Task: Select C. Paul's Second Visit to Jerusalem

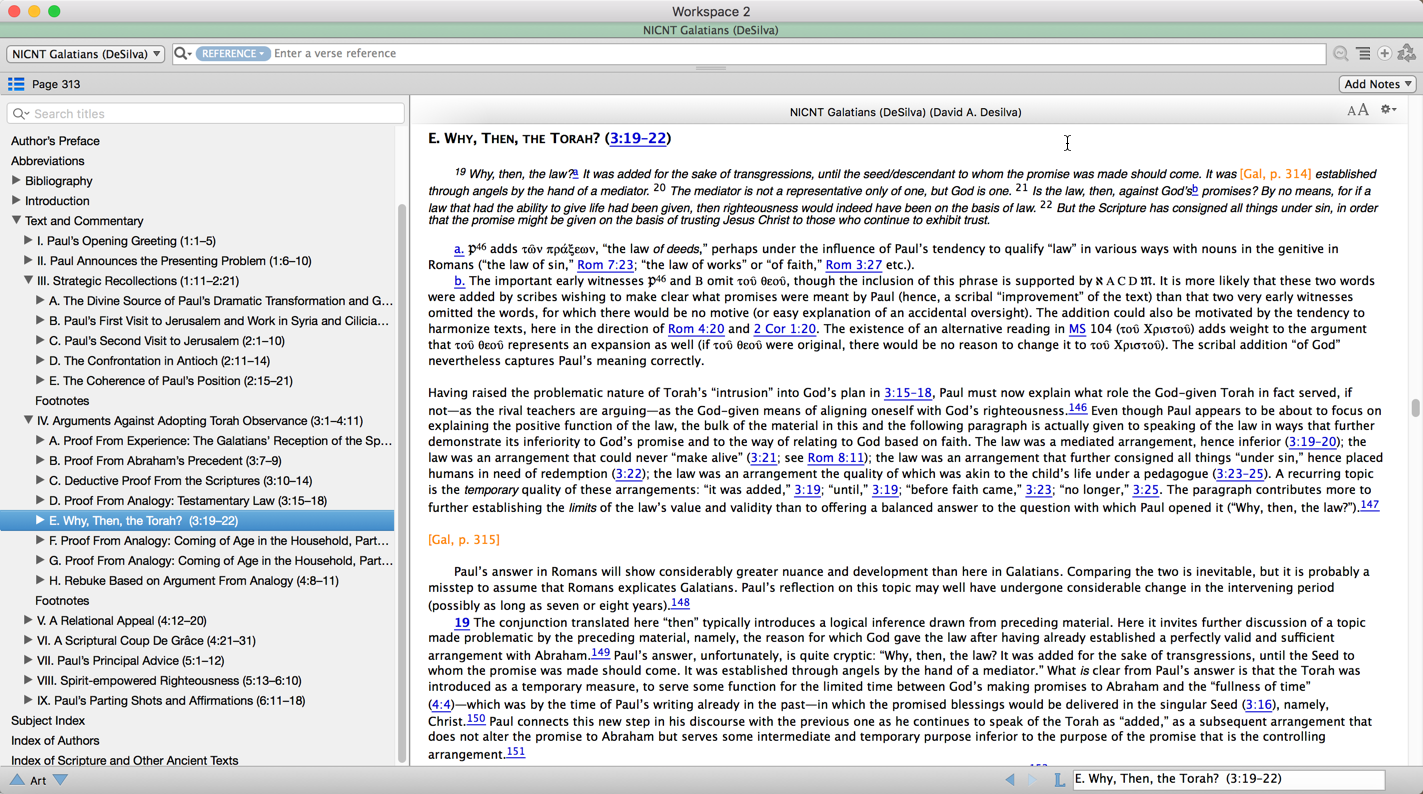Action: point(167,341)
